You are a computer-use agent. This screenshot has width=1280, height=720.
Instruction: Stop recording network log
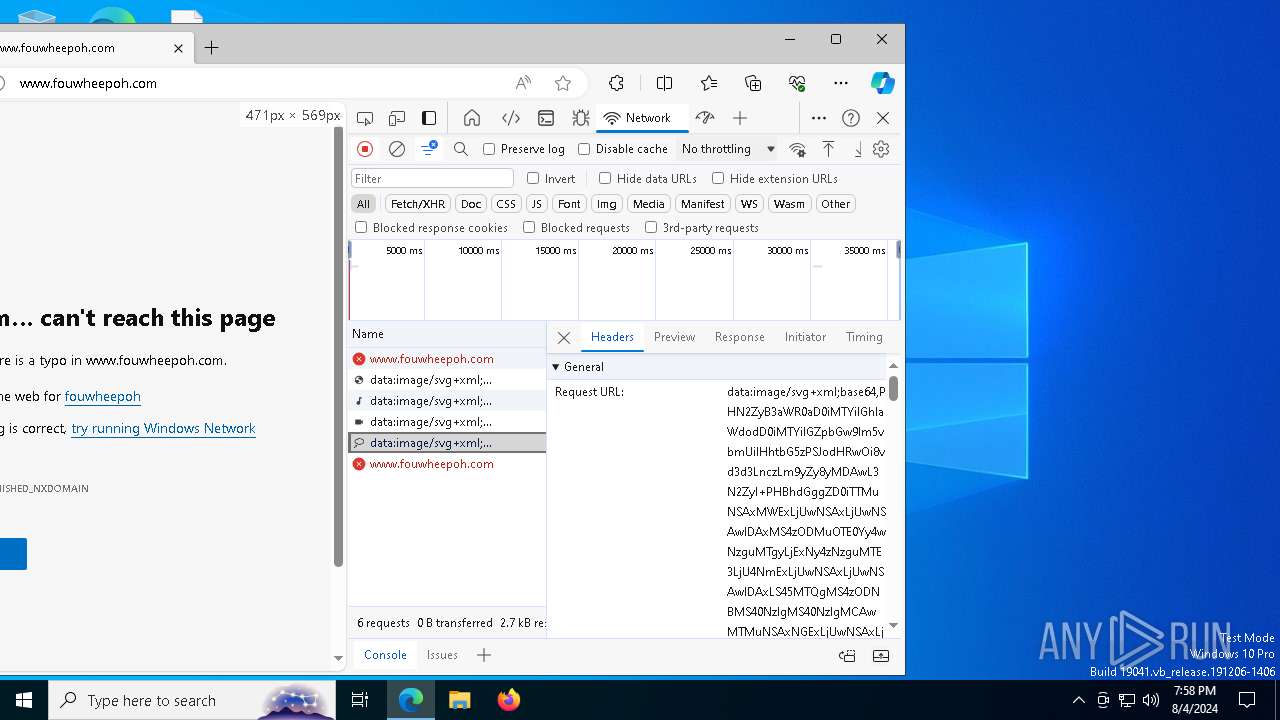[365, 149]
